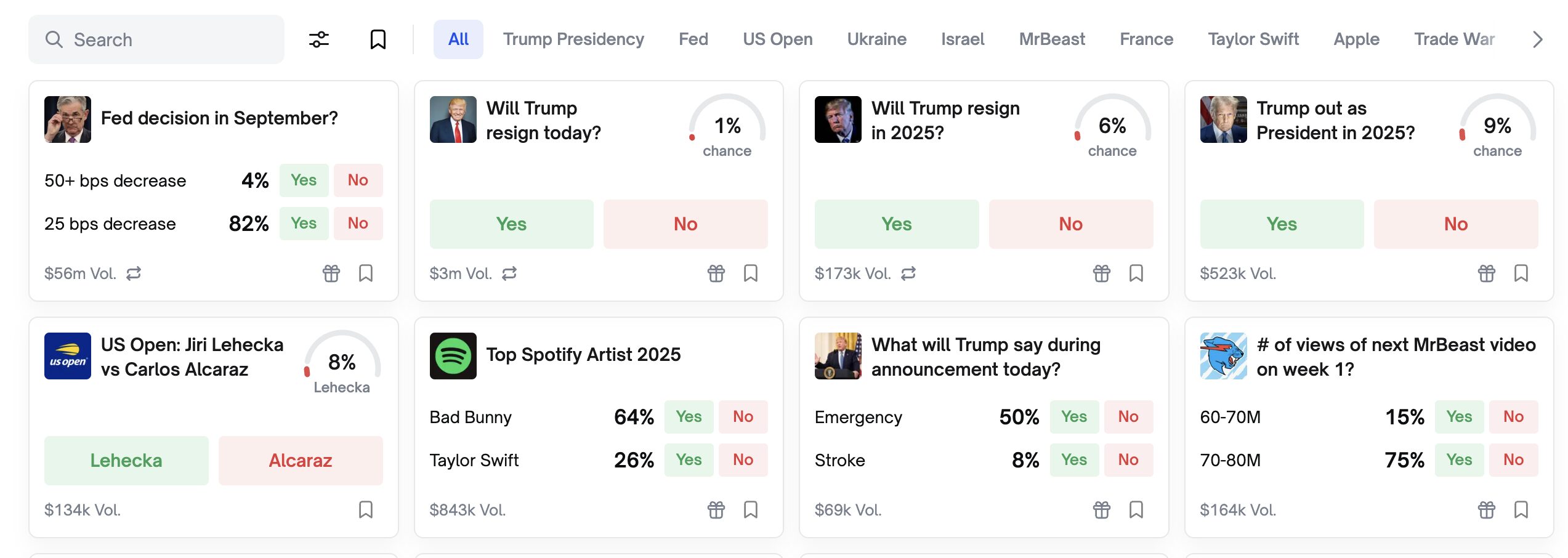
Task: Click repeat icon next to $3m Vol.
Action: 509,273
